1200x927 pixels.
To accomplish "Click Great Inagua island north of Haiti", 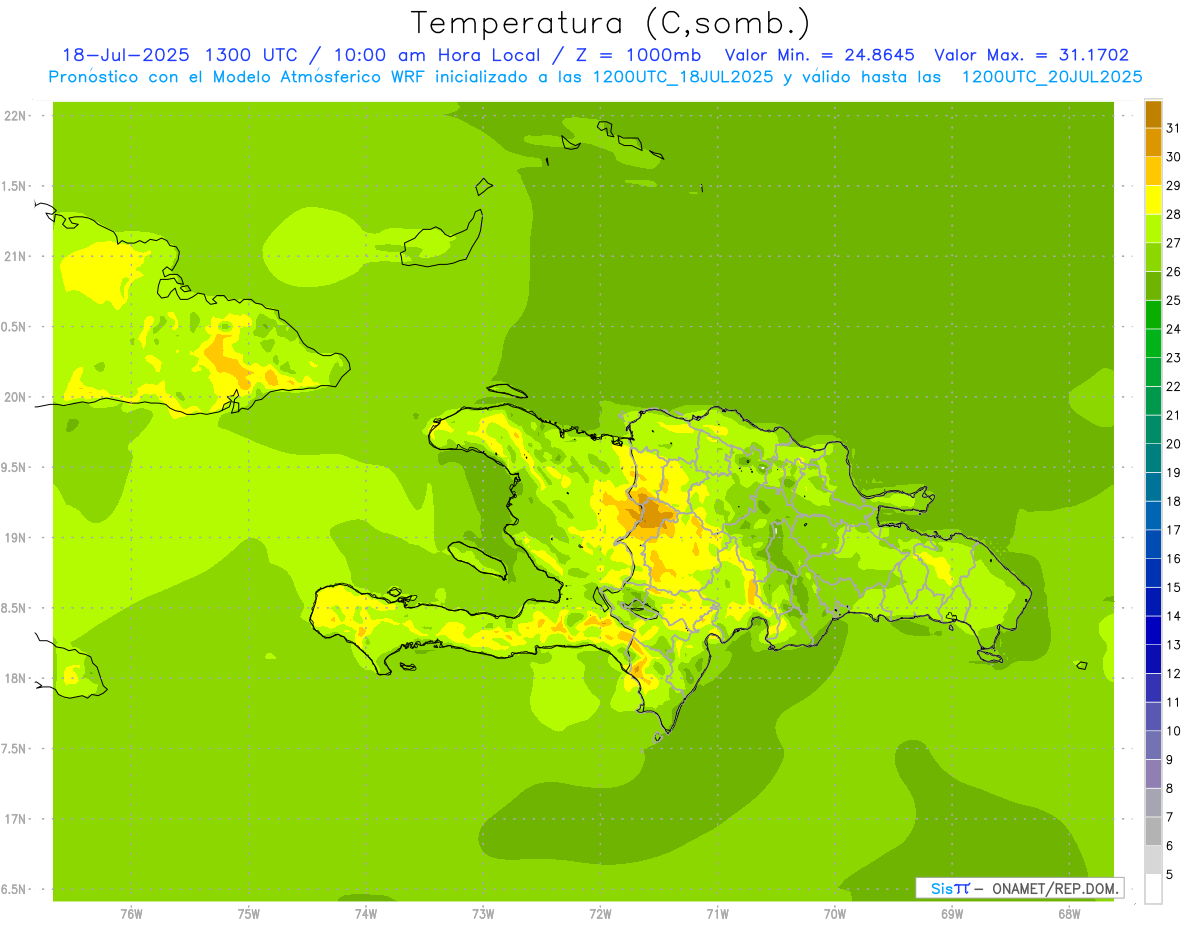I will tap(443, 242).
